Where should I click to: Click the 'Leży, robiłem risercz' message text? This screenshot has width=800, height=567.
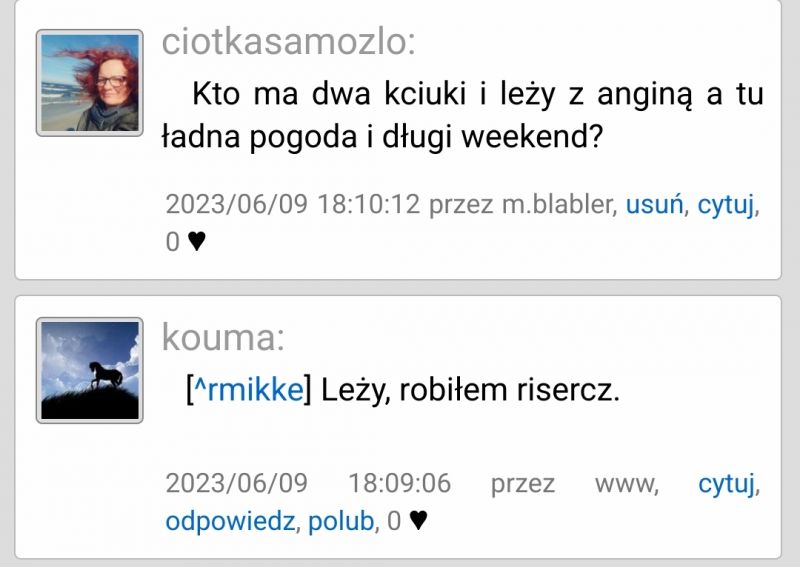[x=470, y=391]
